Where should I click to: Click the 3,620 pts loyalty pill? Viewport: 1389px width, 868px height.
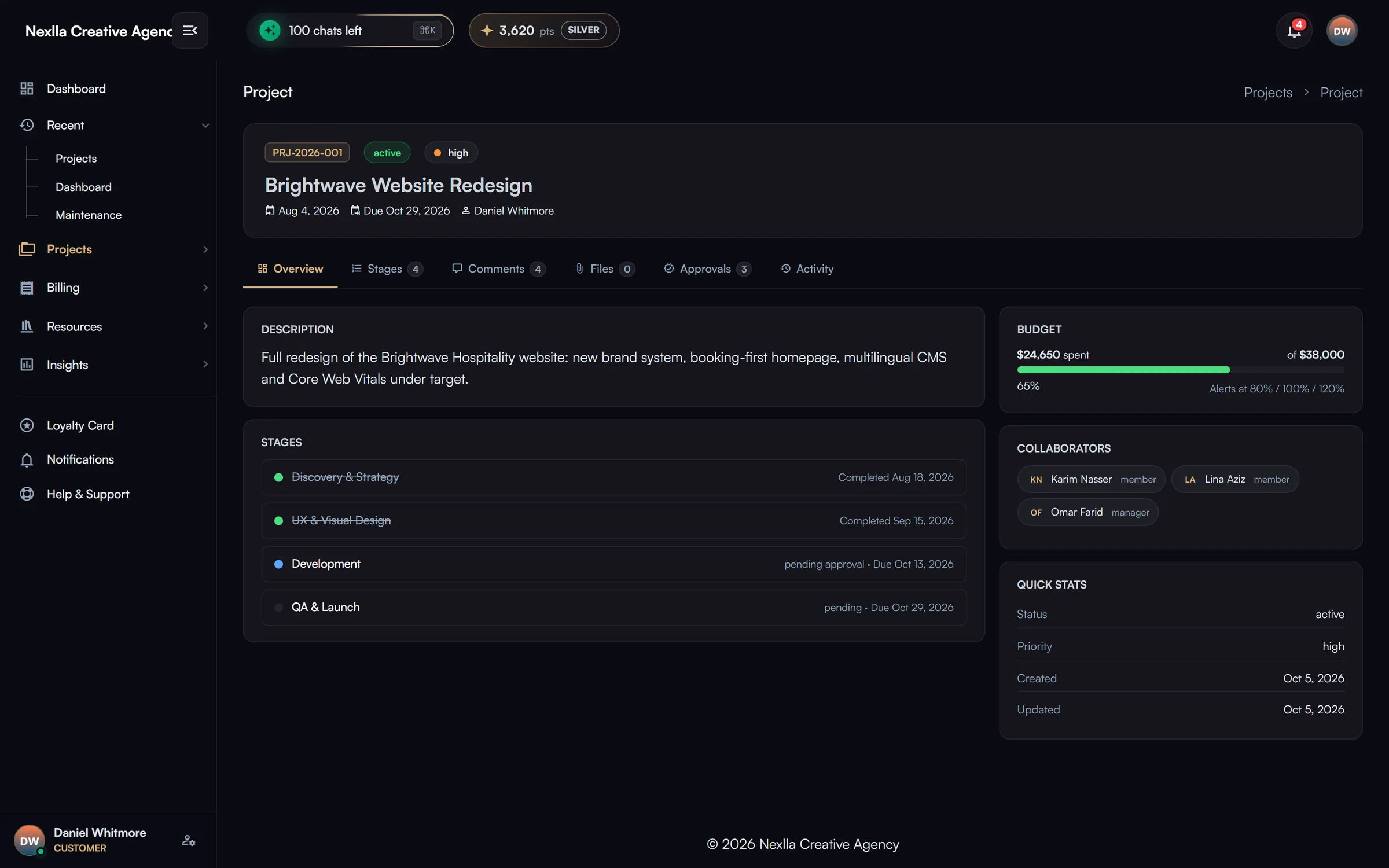tap(543, 30)
